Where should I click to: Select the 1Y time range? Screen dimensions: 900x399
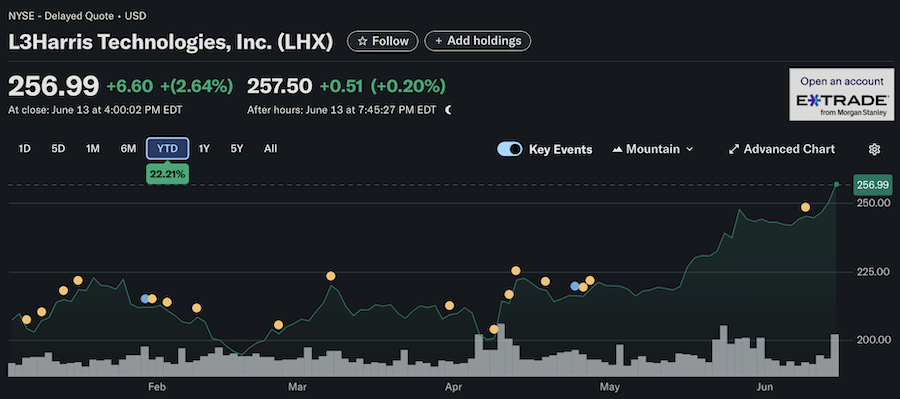pos(204,149)
